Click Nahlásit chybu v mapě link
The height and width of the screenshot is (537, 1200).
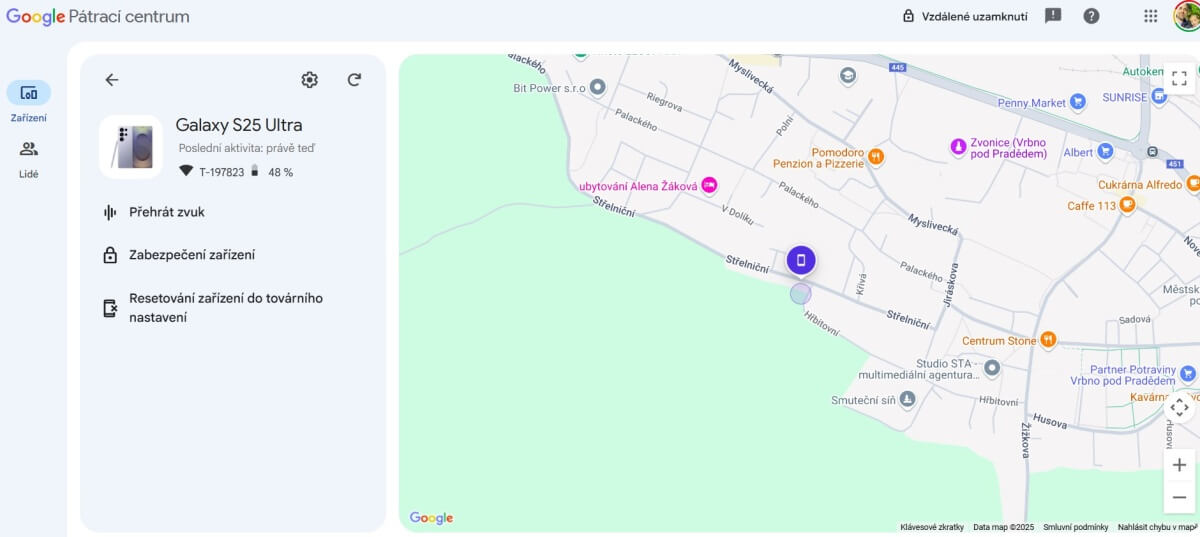pyautogui.click(x=1157, y=527)
